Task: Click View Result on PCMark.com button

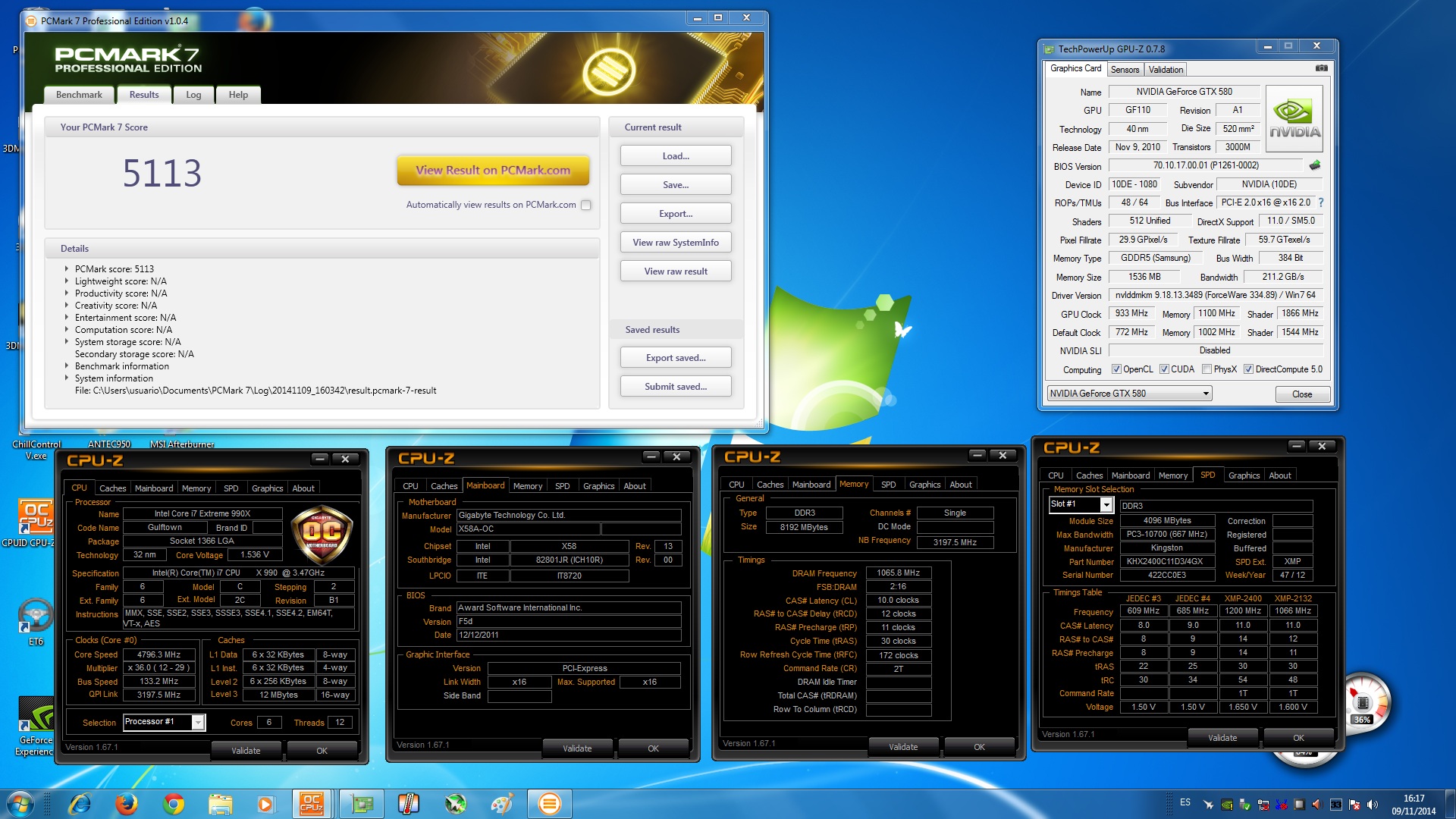Action: click(x=493, y=171)
